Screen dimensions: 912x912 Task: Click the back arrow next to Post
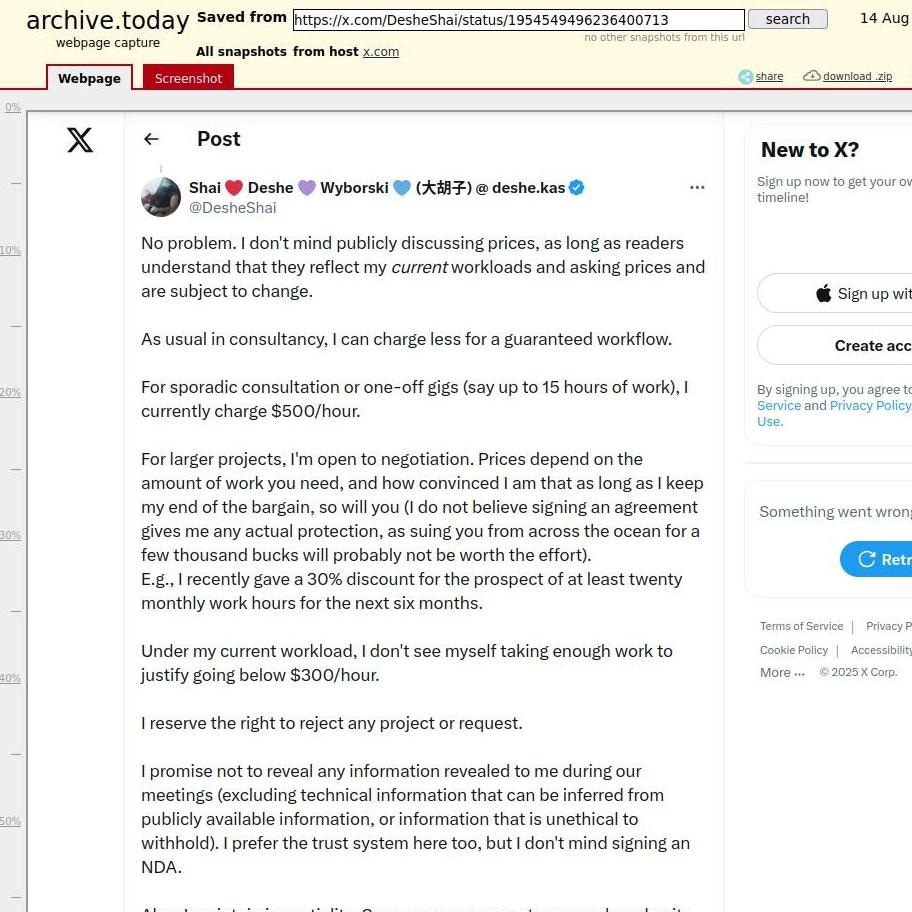151,139
